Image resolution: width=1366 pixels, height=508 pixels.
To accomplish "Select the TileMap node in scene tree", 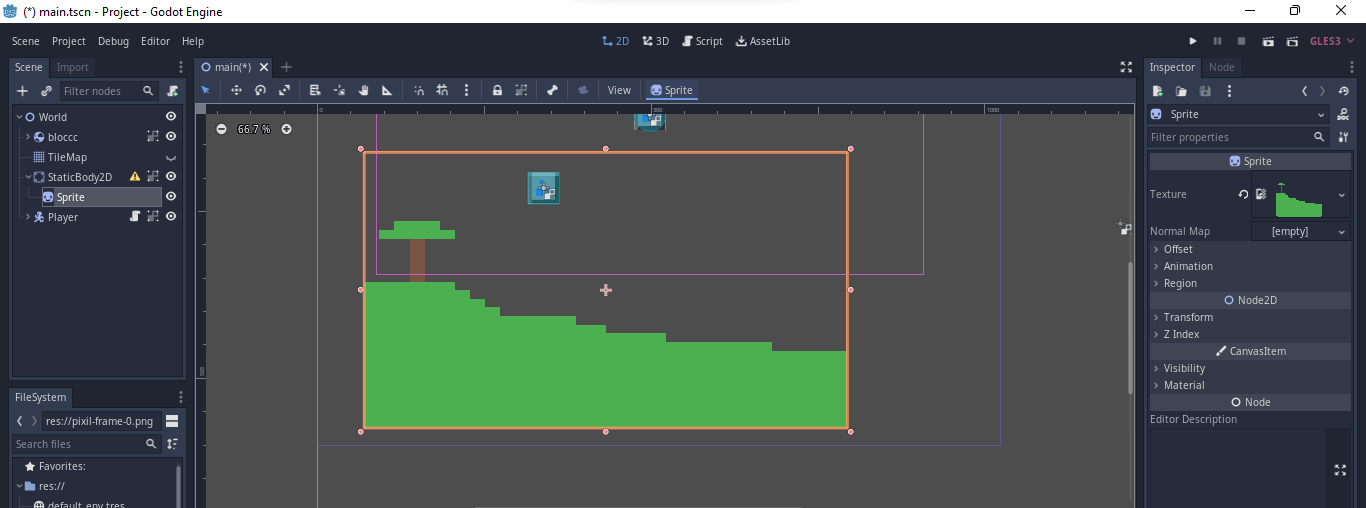I will point(67,157).
